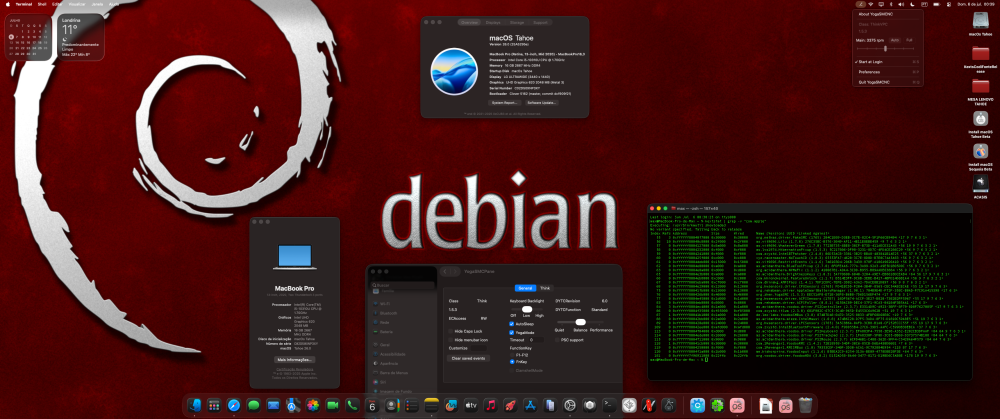Screen dimensions: 1000x419
Task: Open Calendar showing date 6 in Dock
Action: [372, 405]
